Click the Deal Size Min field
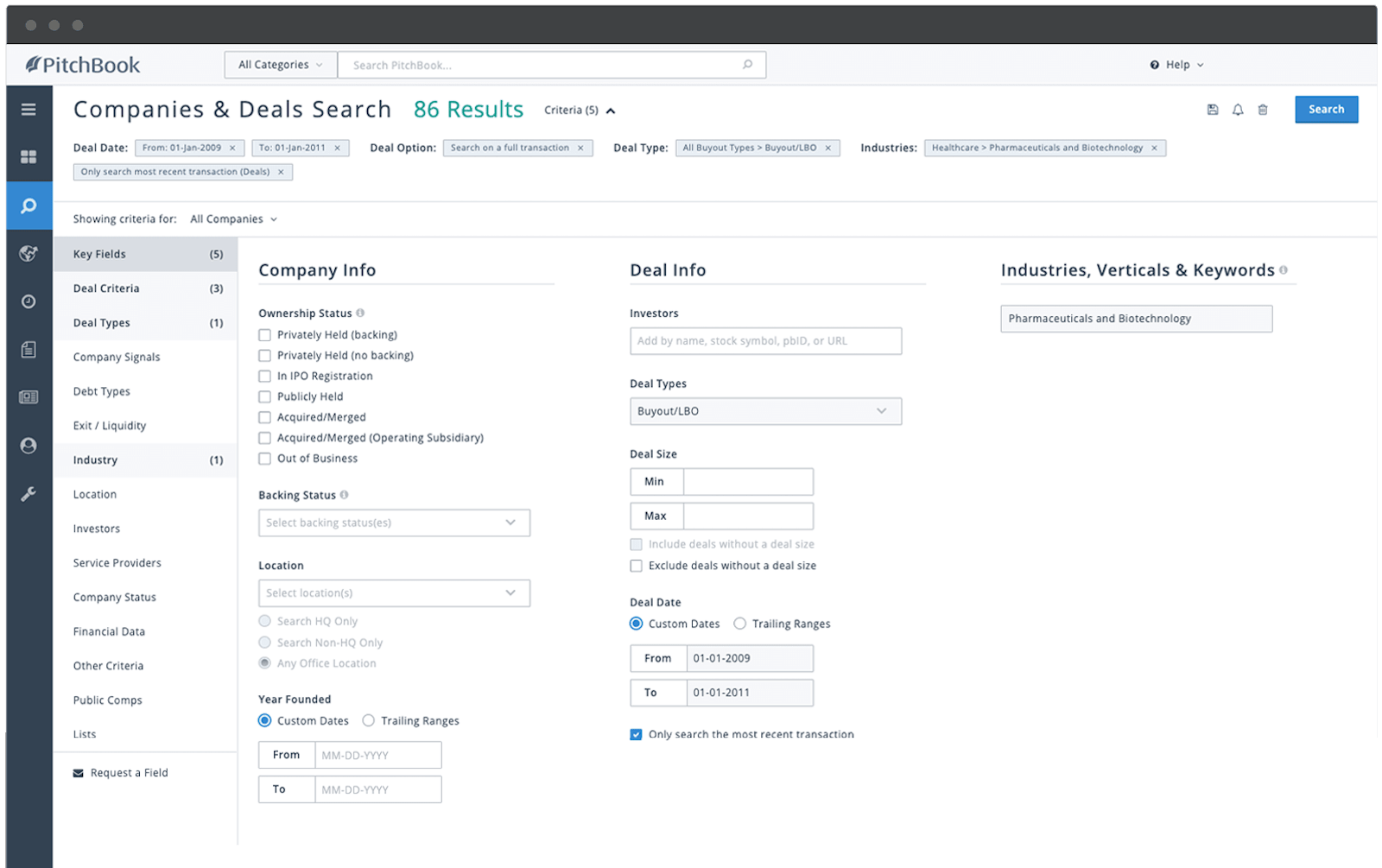This screenshot has height=868, width=1382. pos(748,482)
